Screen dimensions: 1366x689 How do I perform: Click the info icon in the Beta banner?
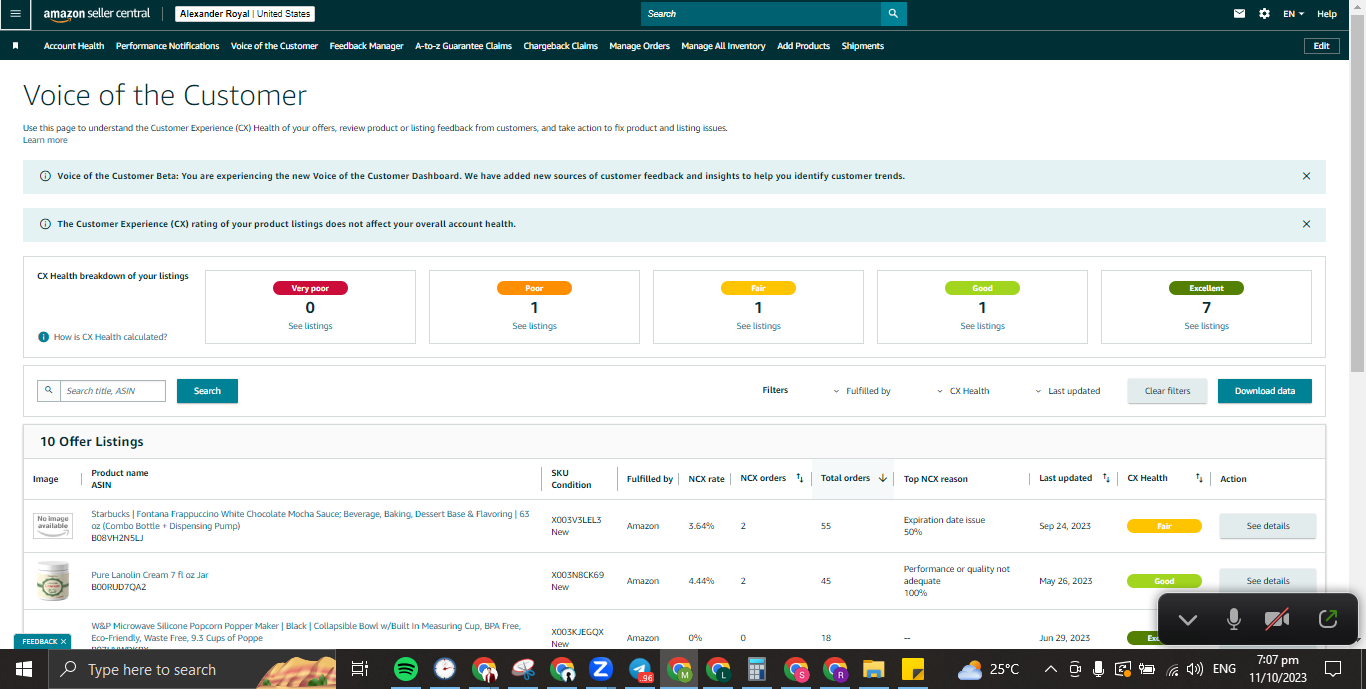(x=45, y=176)
